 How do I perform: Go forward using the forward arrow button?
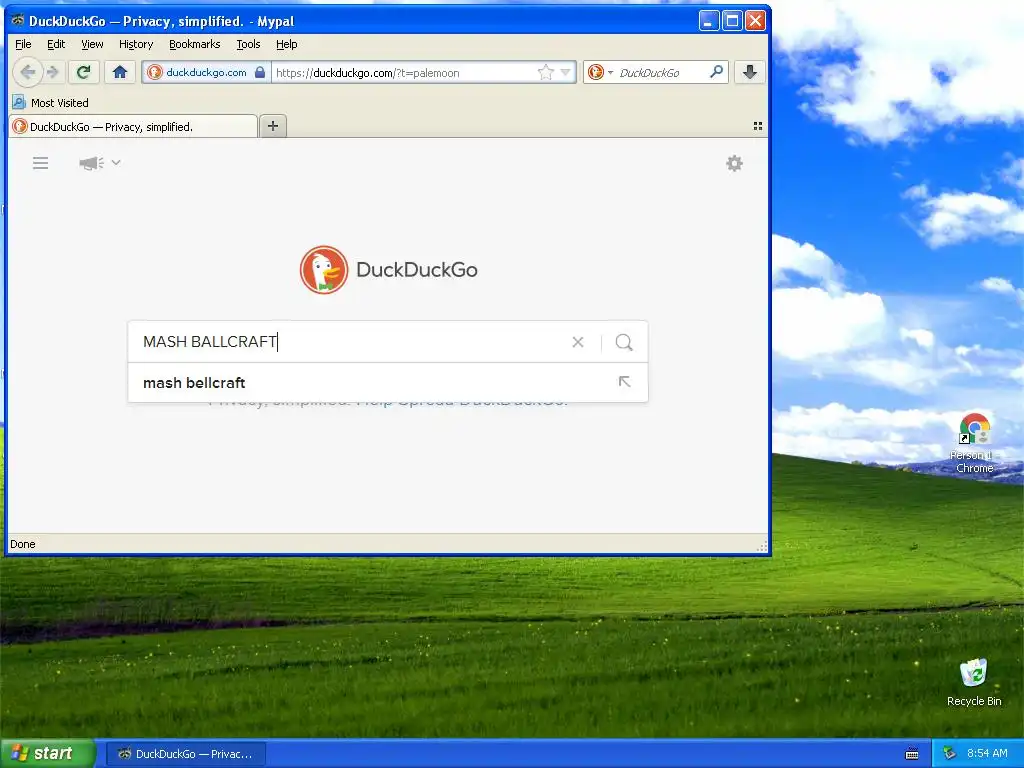click(53, 72)
